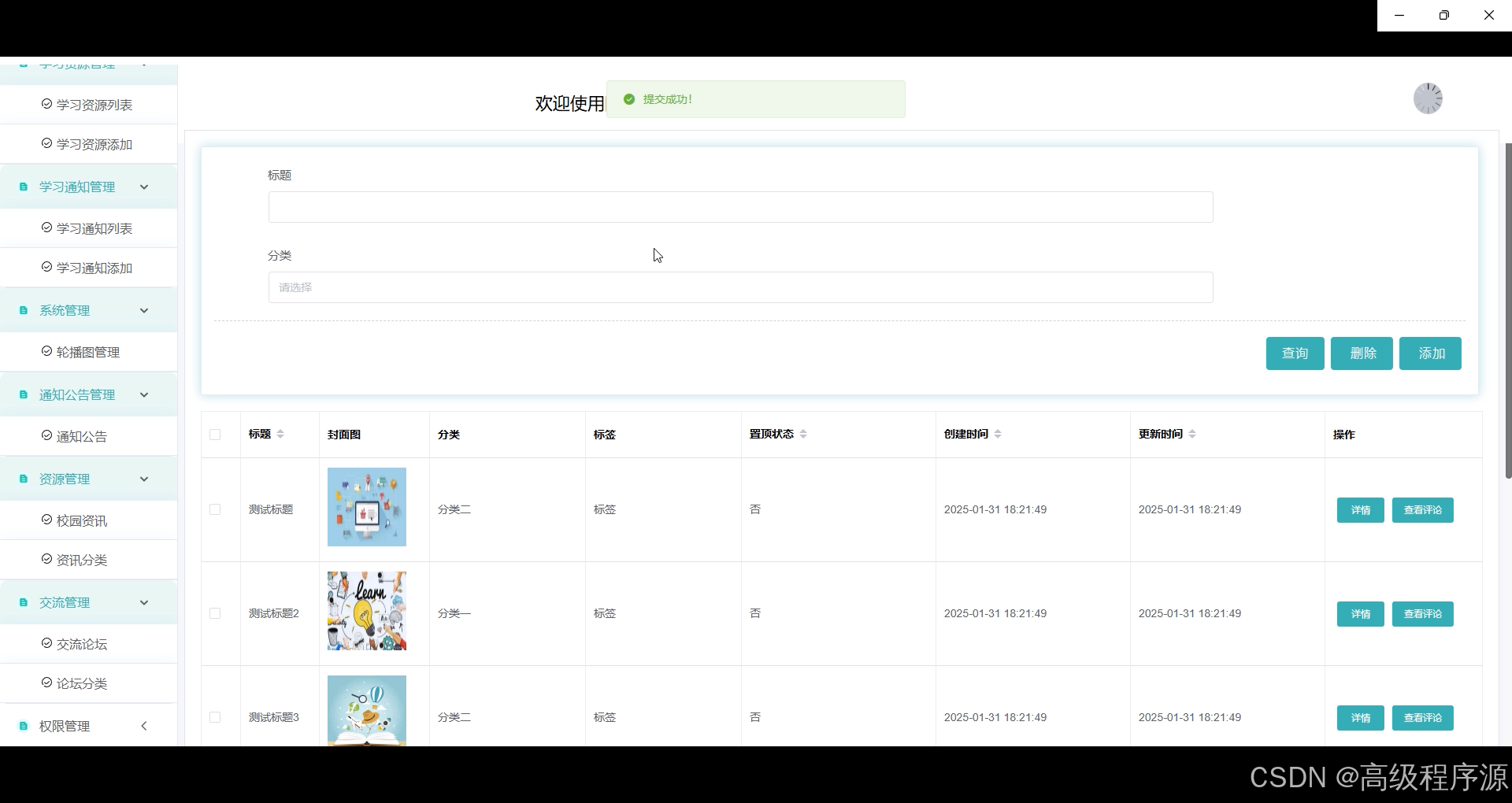Open 学习资源添加 in the sidebar
This screenshot has width=1512, height=803.
click(x=88, y=144)
